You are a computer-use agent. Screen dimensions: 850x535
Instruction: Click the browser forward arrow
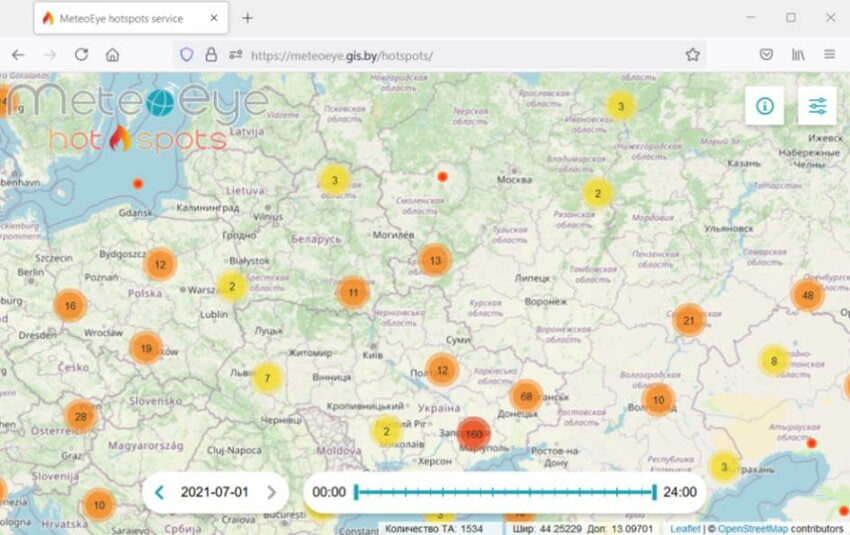coord(49,55)
